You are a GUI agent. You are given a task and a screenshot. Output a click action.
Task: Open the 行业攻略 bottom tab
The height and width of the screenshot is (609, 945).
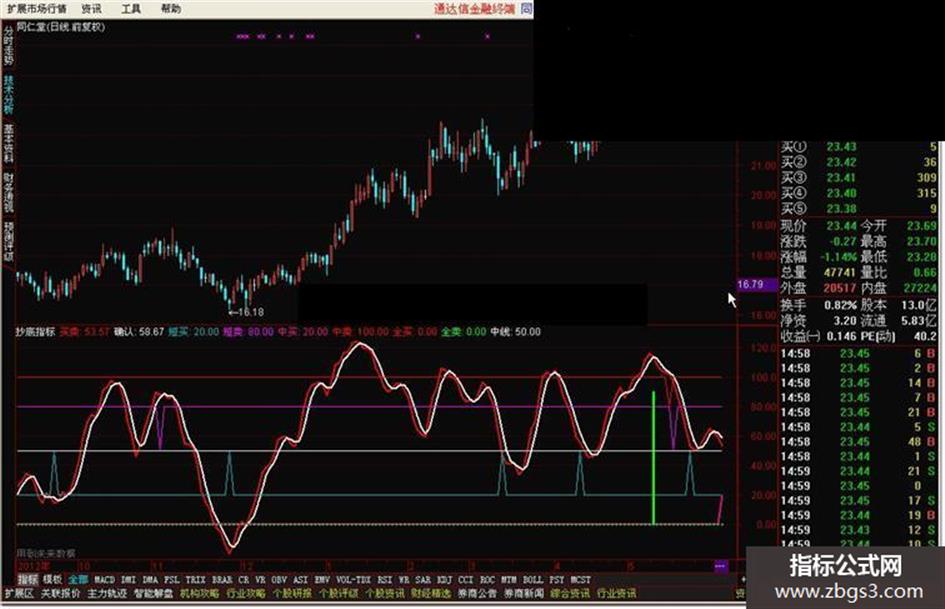(246, 593)
